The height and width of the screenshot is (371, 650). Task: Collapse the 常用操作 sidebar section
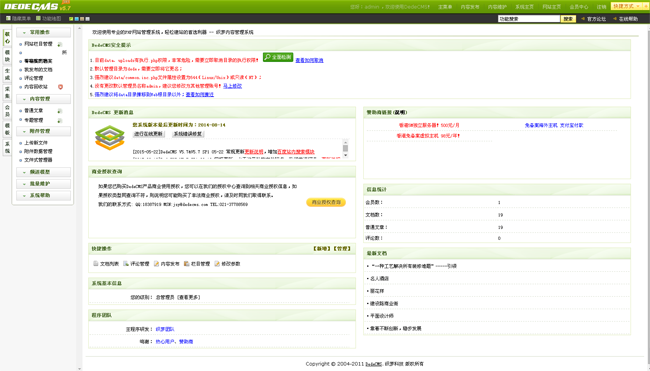[x=44, y=32]
